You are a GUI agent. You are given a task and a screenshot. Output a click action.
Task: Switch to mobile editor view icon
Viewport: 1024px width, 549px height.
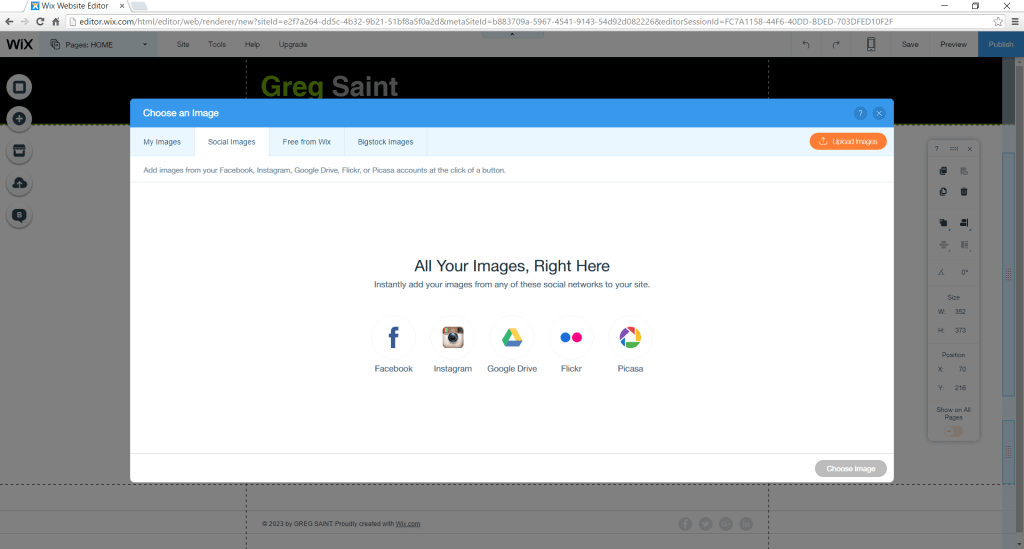(x=871, y=44)
